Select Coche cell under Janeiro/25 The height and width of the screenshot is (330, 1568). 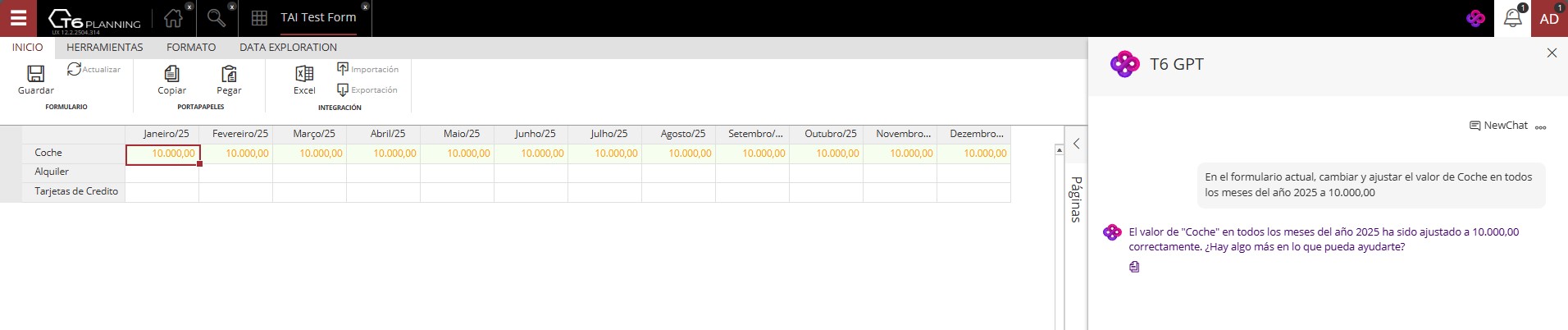click(162, 154)
